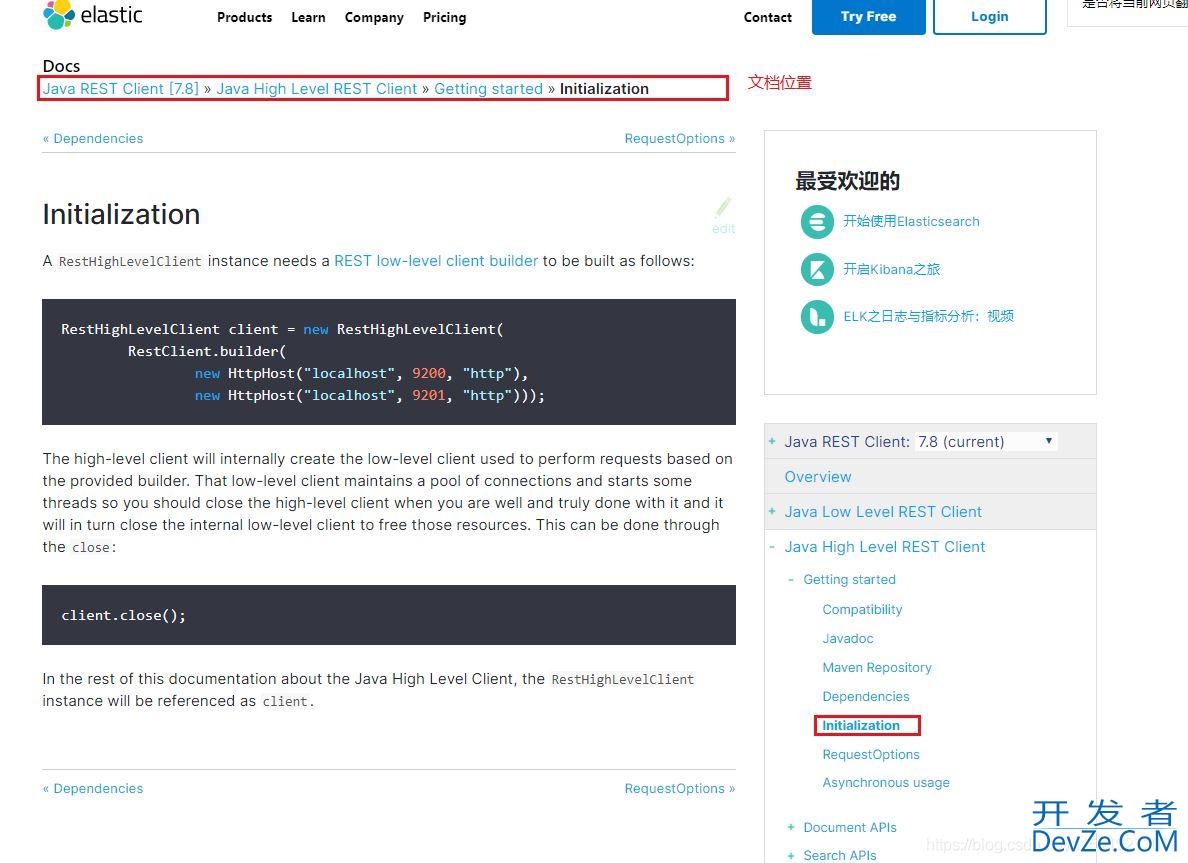Open the Contact link in the header
1188x863 pixels.
click(x=768, y=17)
